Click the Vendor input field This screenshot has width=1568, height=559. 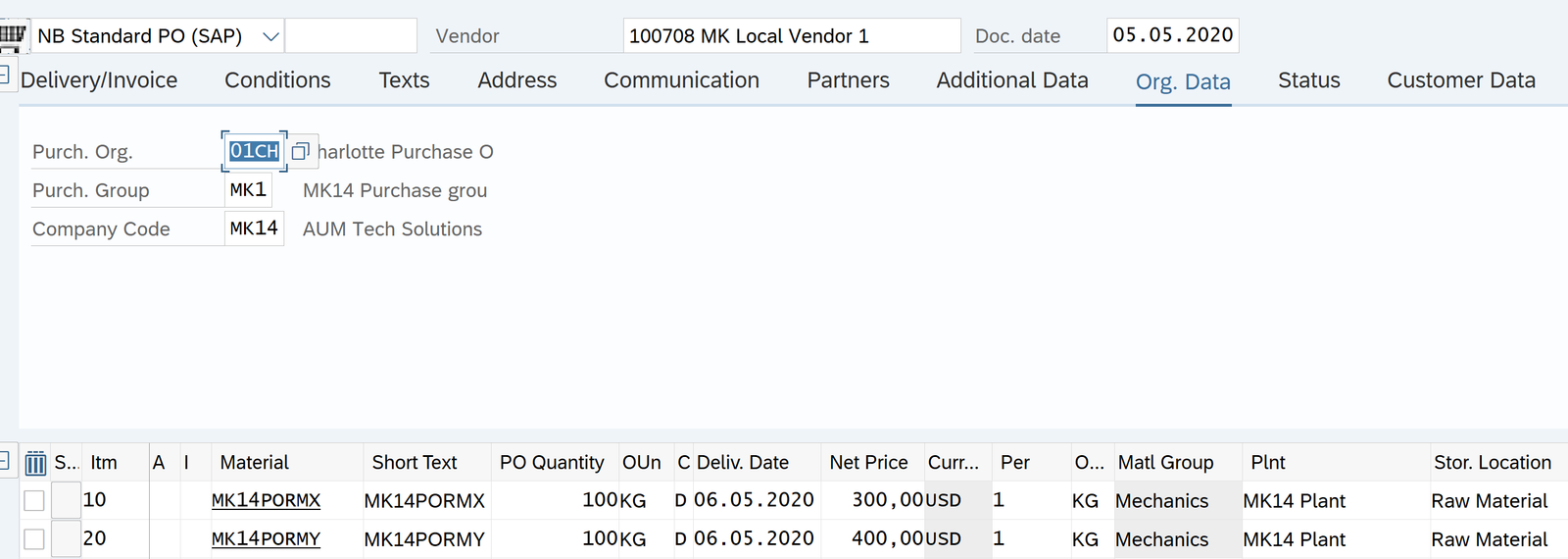tap(790, 36)
